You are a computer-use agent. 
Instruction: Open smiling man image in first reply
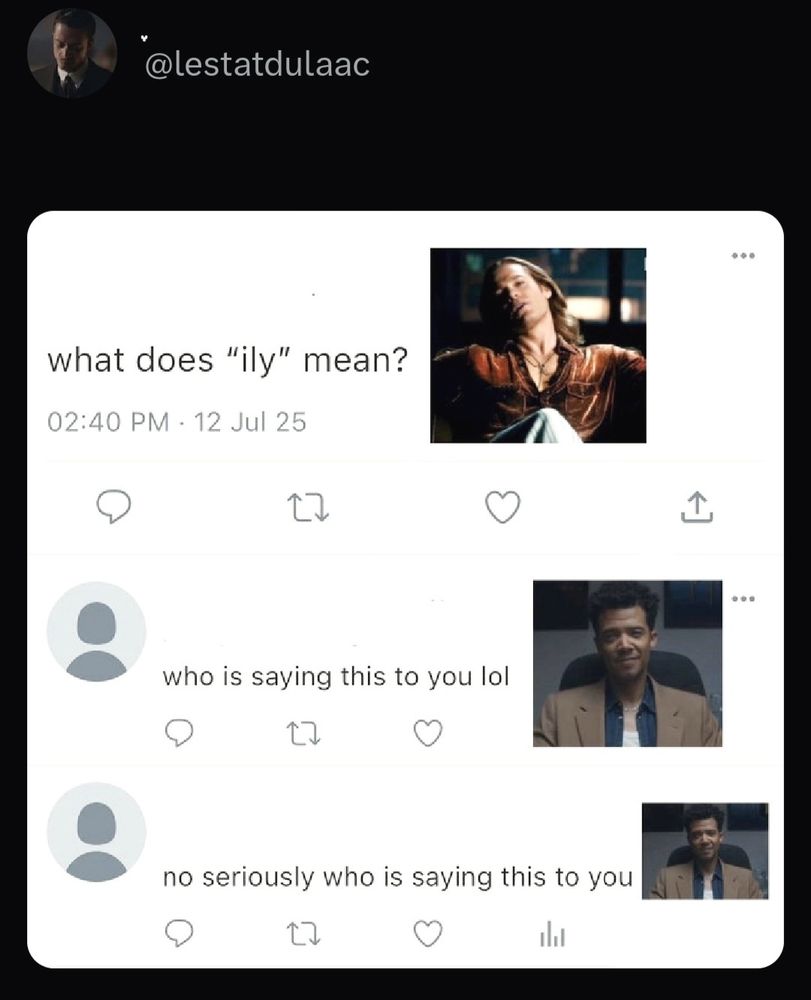click(627, 663)
